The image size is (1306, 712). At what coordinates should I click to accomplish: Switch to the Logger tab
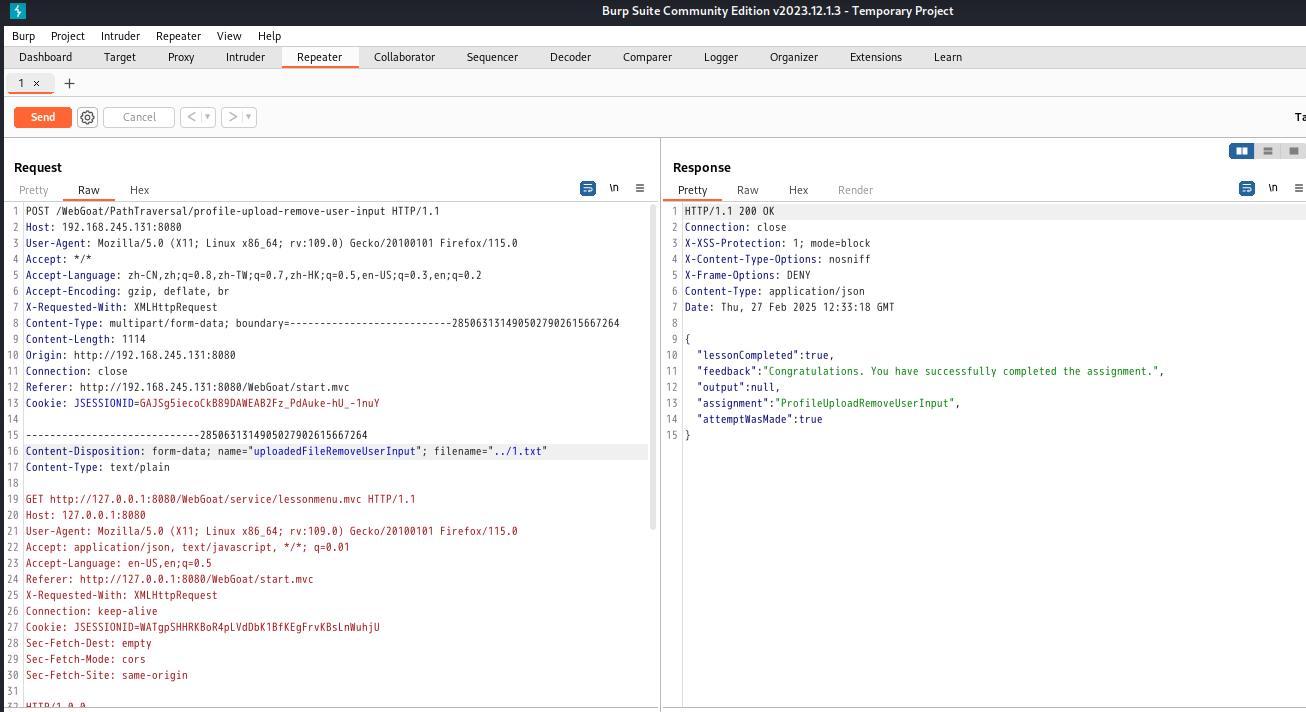(x=721, y=57)
